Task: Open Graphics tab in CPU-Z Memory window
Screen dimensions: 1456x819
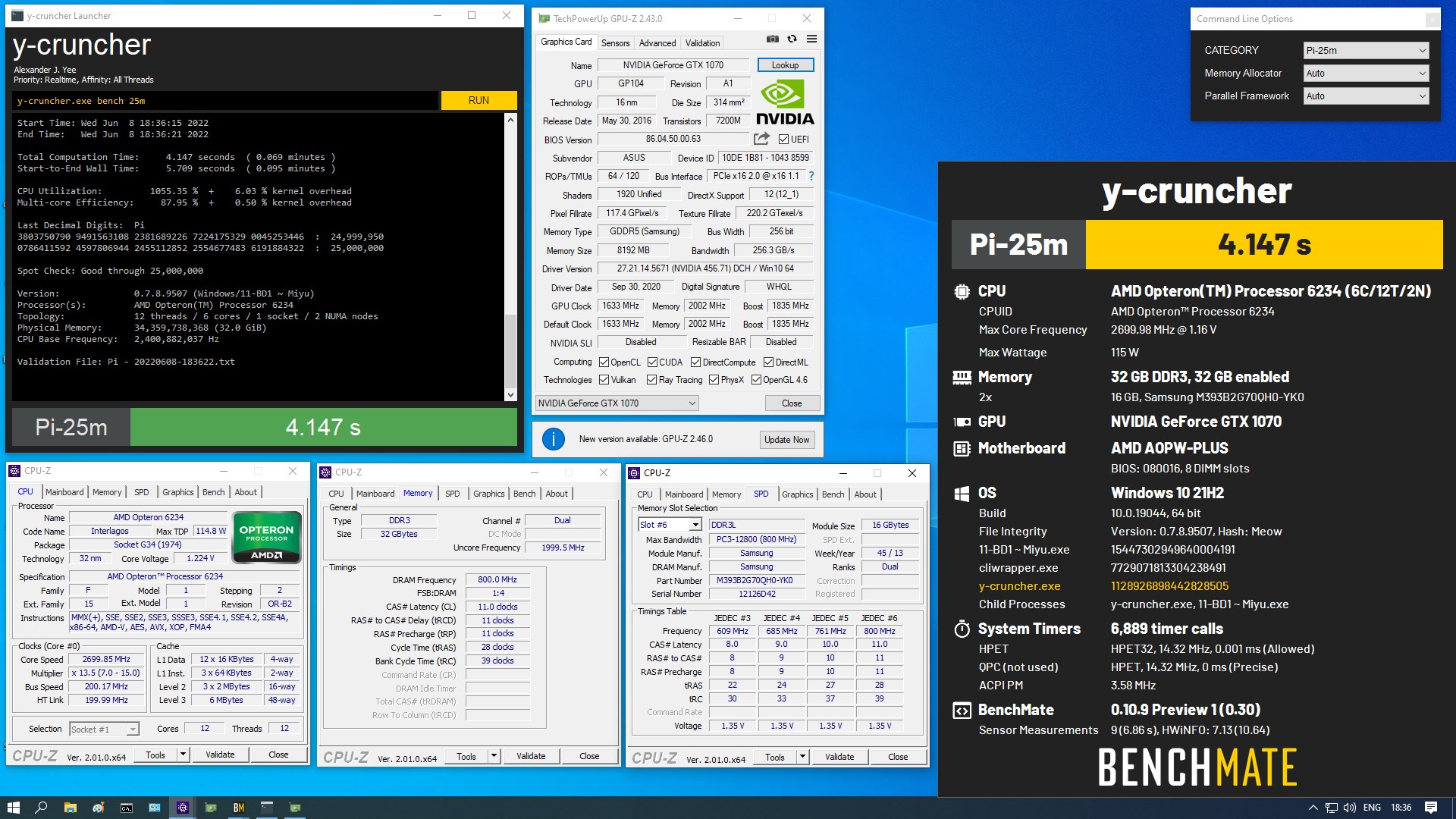Action: (488, 494)
